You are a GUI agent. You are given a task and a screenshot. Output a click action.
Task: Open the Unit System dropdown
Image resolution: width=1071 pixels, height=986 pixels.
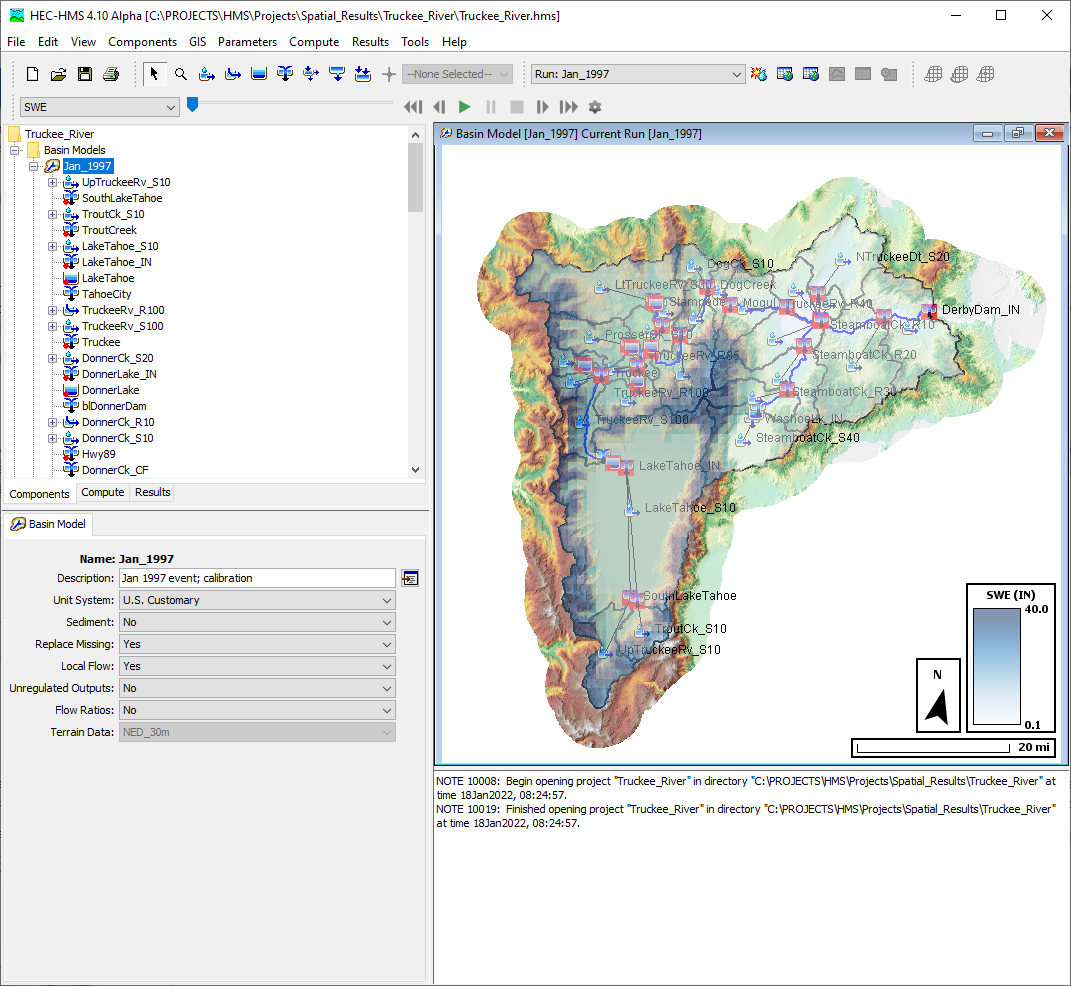click(x=258, y=600)
